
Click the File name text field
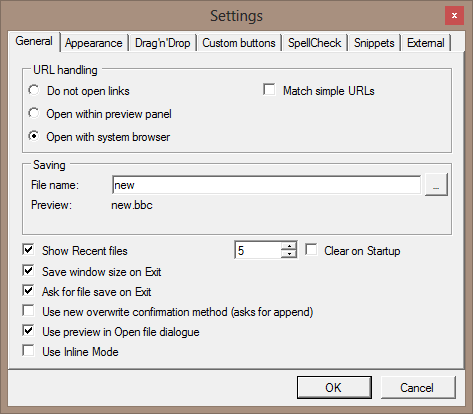266,185
